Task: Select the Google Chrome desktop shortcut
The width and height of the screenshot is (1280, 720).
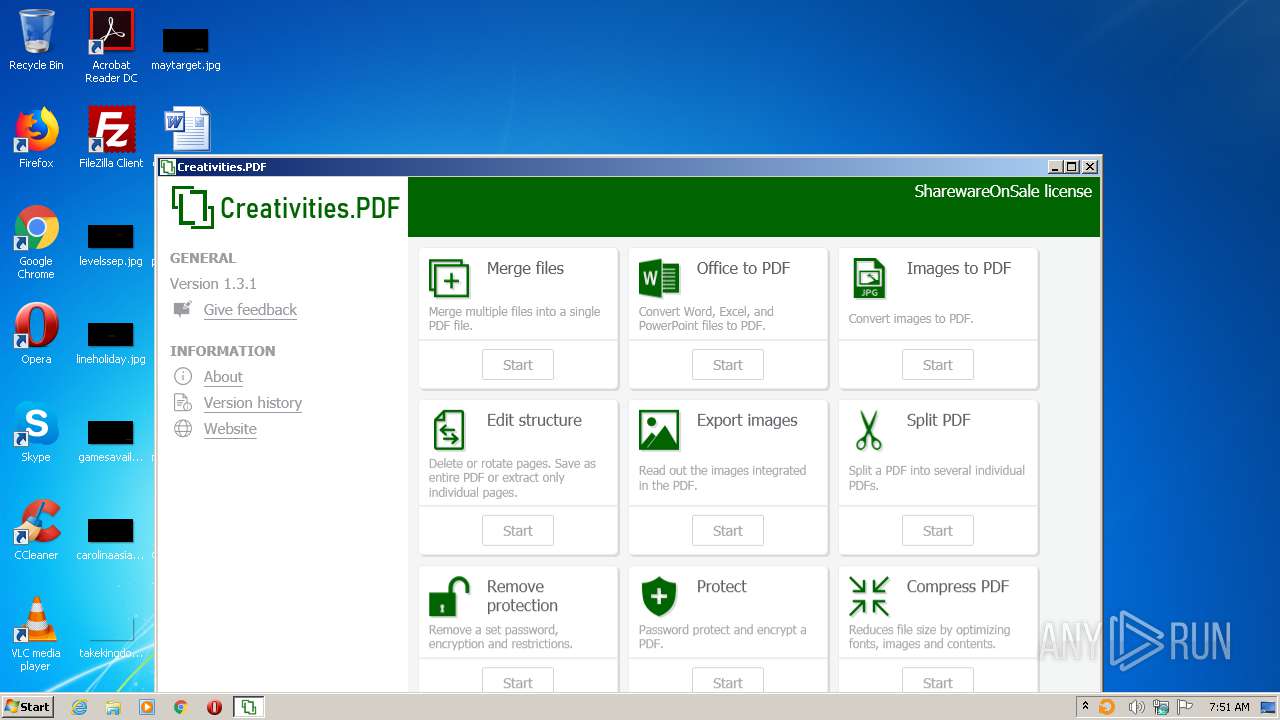Action: [x=36, y=243]
